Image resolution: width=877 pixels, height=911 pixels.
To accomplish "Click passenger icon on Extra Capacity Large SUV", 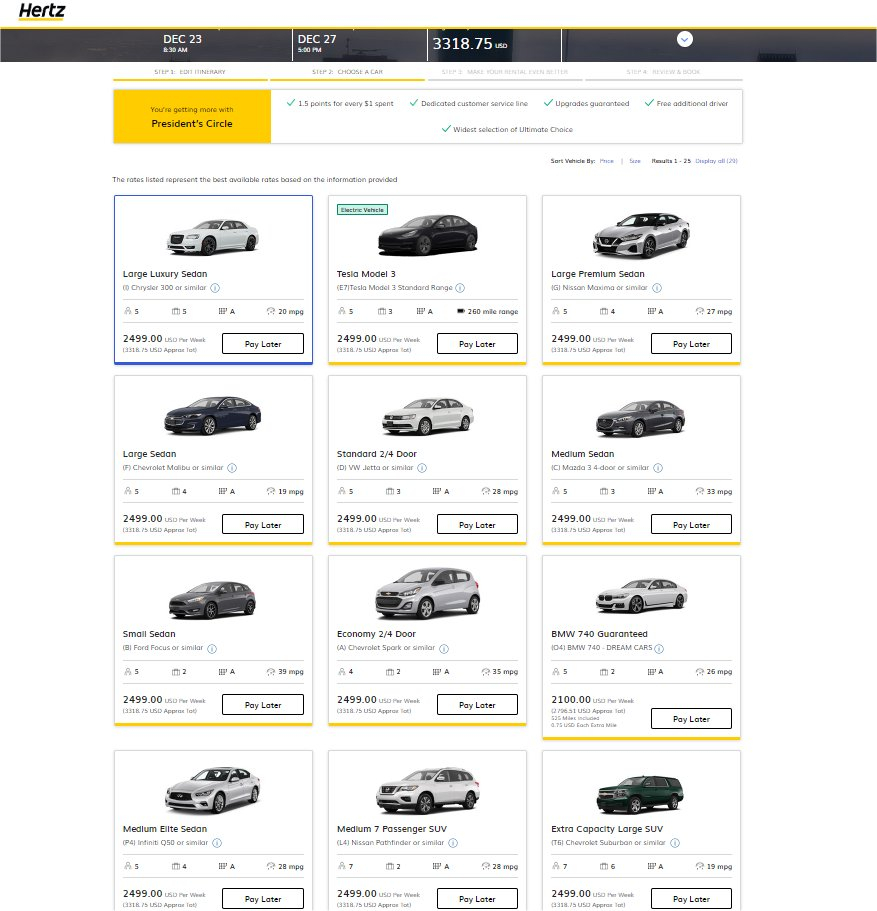I will click(556, 866).
